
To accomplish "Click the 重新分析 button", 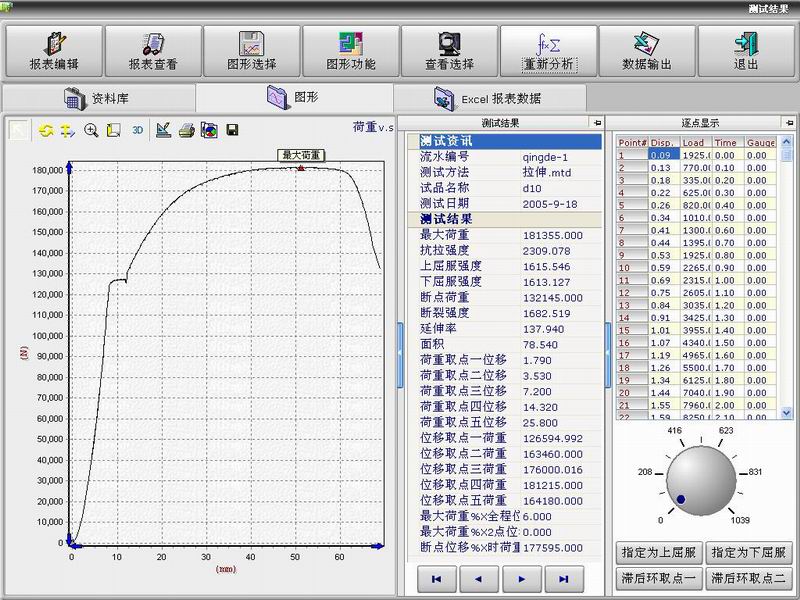I will click(548, 51).
